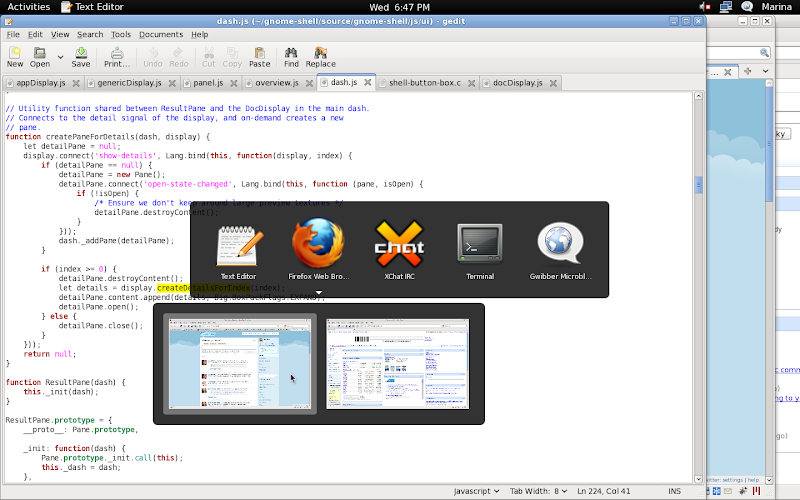Viewport: 800px width, 500px height.
Task: Pick Gwibber Microblog in the app switcher
Action: pos(561,248)
